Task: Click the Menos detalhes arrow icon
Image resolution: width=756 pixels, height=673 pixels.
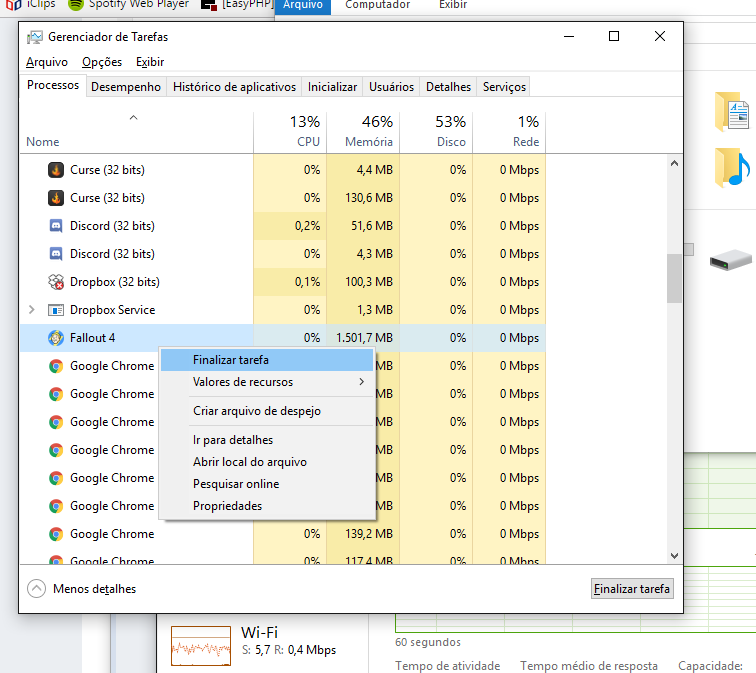Action: pyautogui.click(x=37, y=589)
